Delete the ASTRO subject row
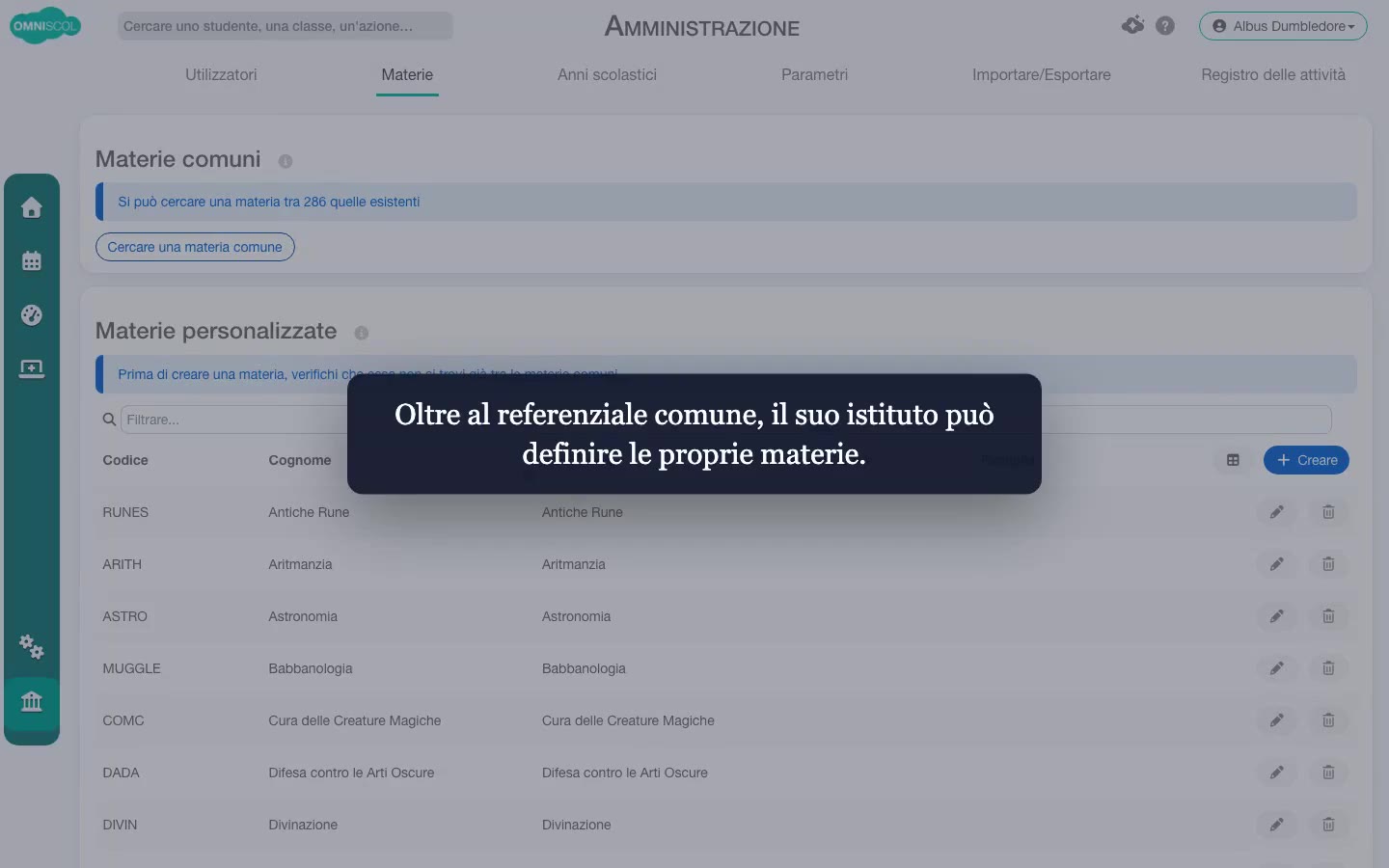This screenshot has width=1389, height=868. coord(1328,616)
